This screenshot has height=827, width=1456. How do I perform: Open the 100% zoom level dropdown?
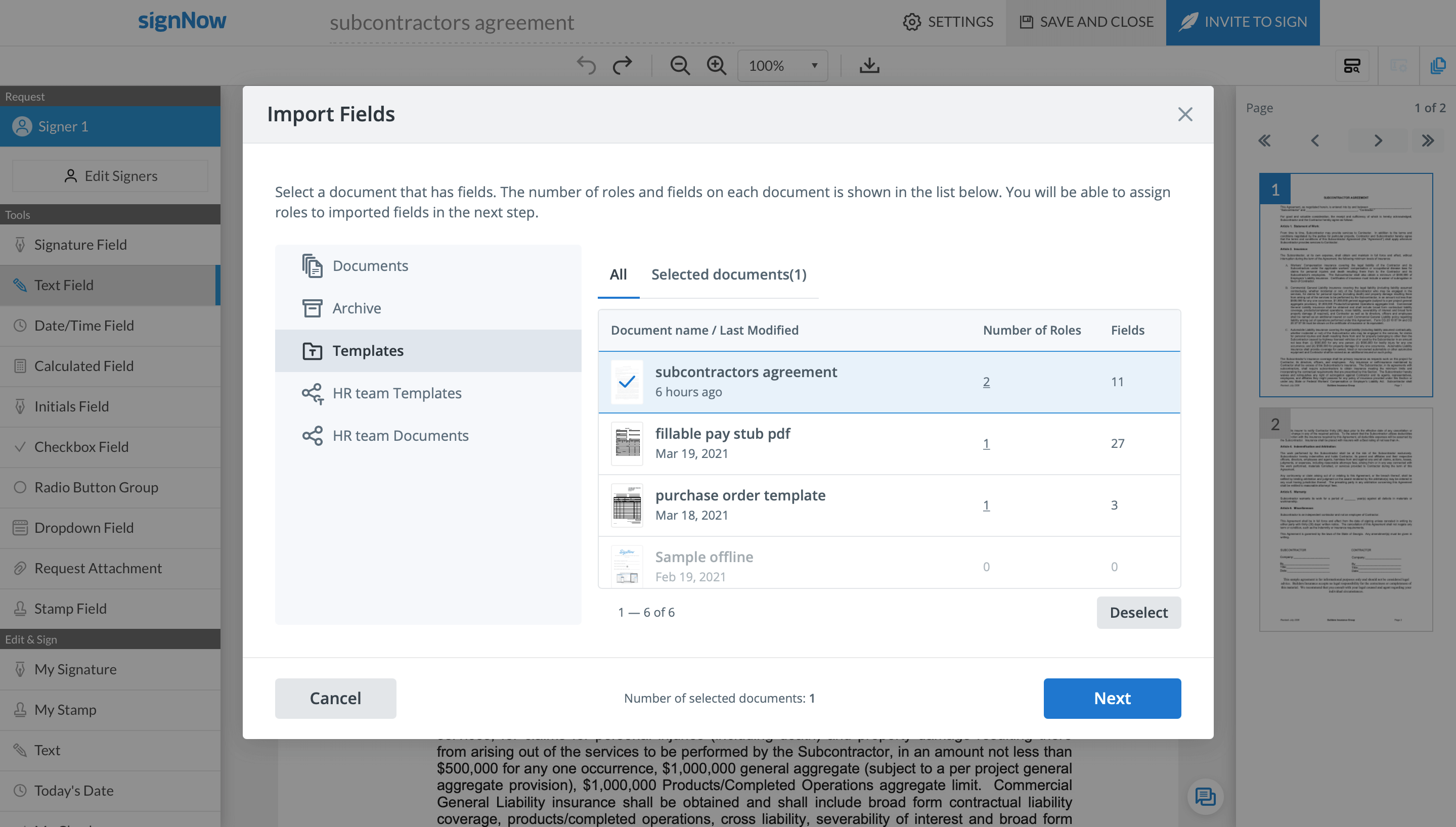pos(782,65)
